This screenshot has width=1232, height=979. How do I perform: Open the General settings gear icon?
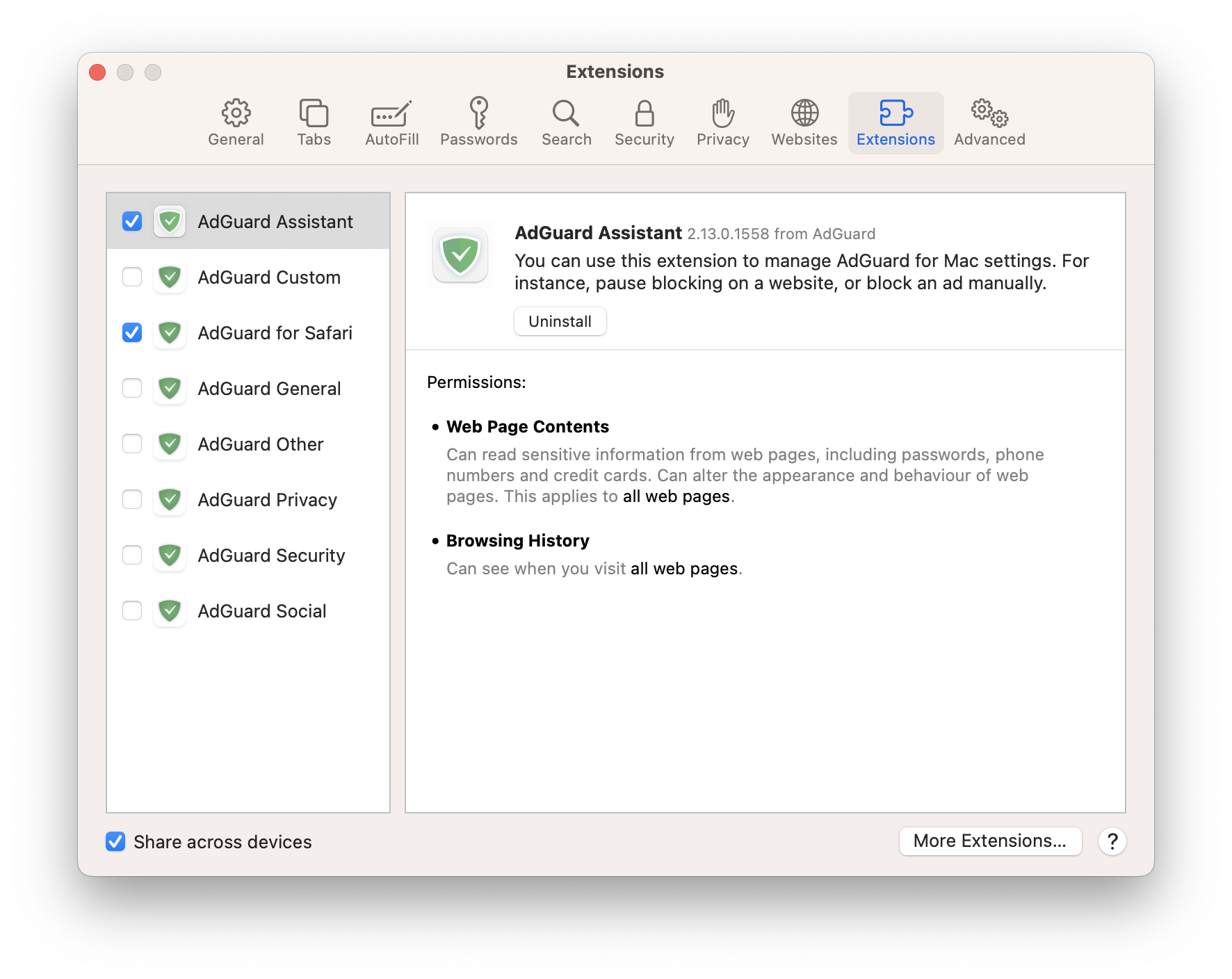[x=236, y=113]
